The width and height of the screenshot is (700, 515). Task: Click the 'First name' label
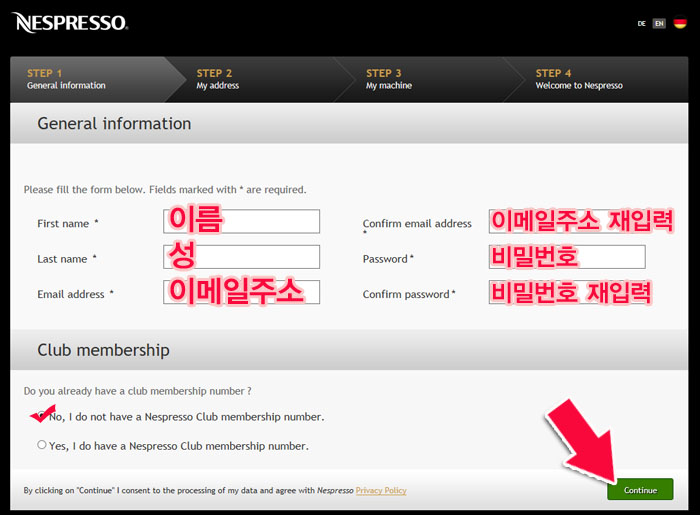click(63, 224)
